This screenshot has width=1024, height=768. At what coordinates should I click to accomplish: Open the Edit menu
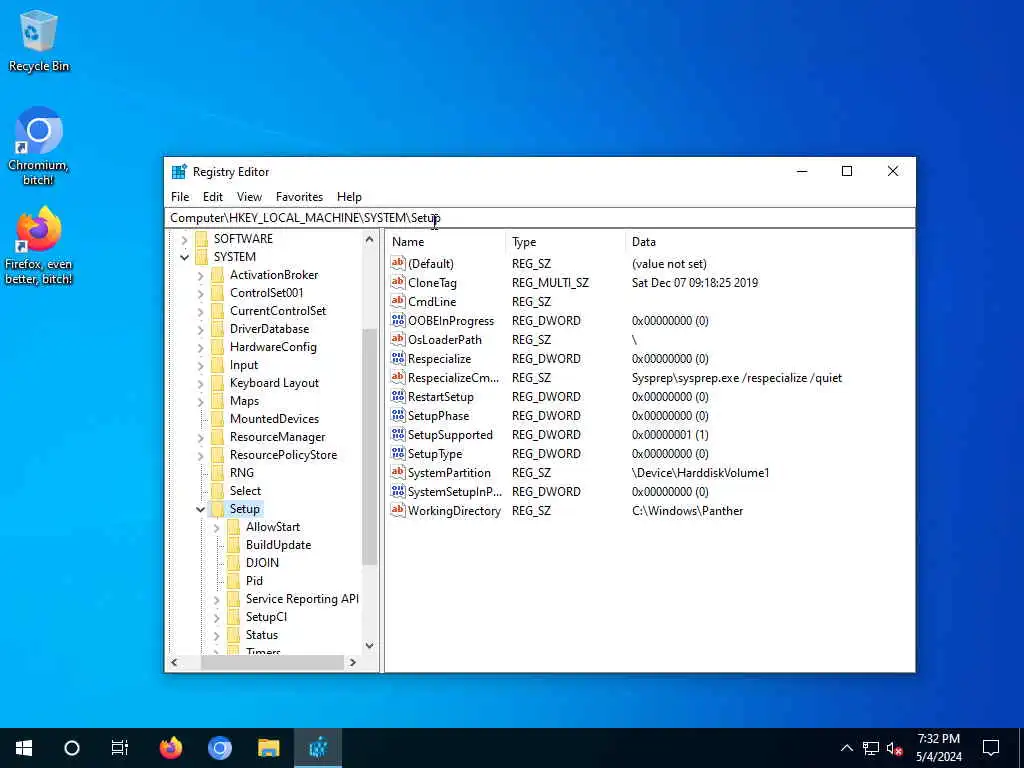[212, 197]
